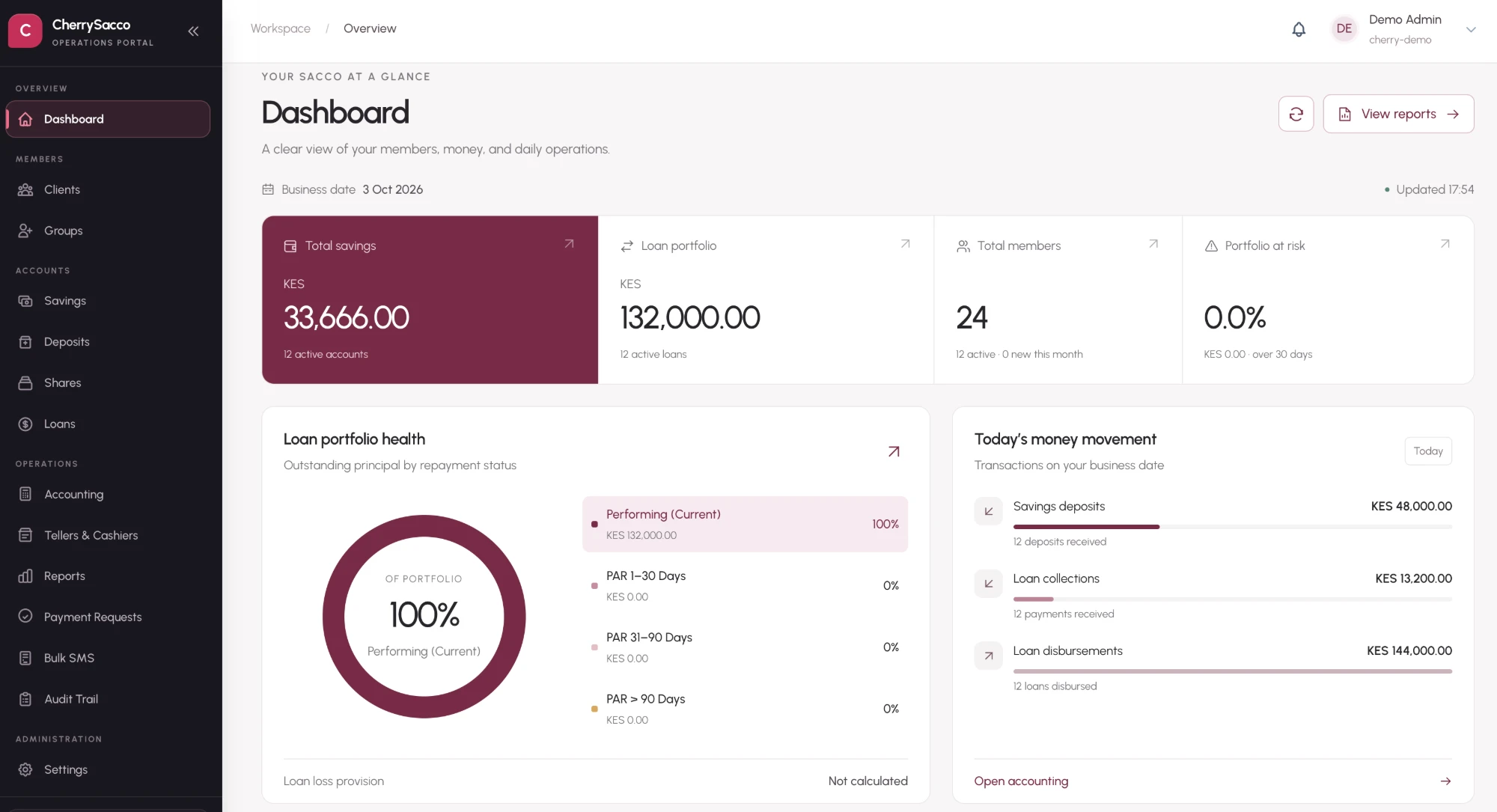
Task: Go to Dashboard in sidebar
Action: [108, 119]
